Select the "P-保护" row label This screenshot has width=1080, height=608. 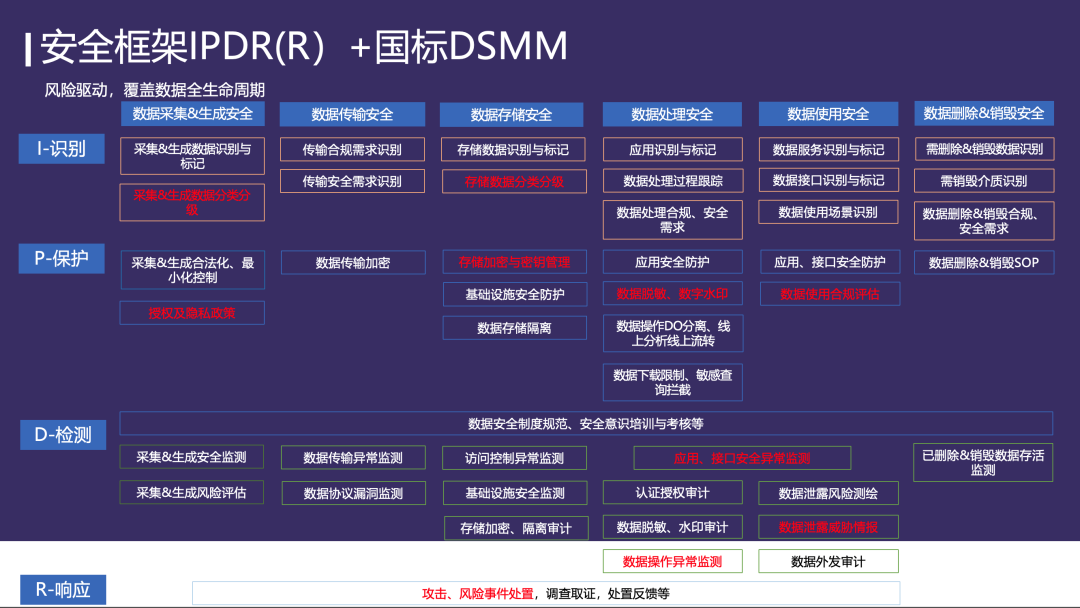[61, 259]
